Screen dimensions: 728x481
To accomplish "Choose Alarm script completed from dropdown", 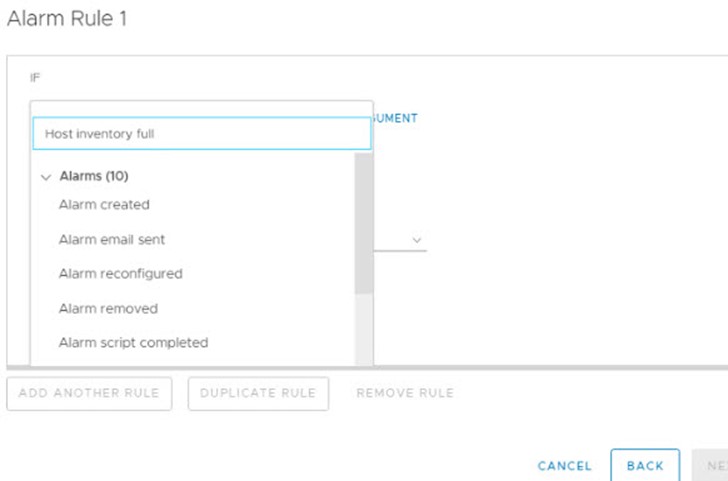I will tap(133, 343).
